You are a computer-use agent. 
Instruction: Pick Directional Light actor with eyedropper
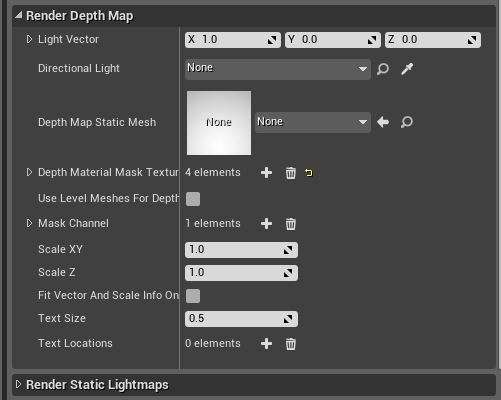click(x=407, y=69)
